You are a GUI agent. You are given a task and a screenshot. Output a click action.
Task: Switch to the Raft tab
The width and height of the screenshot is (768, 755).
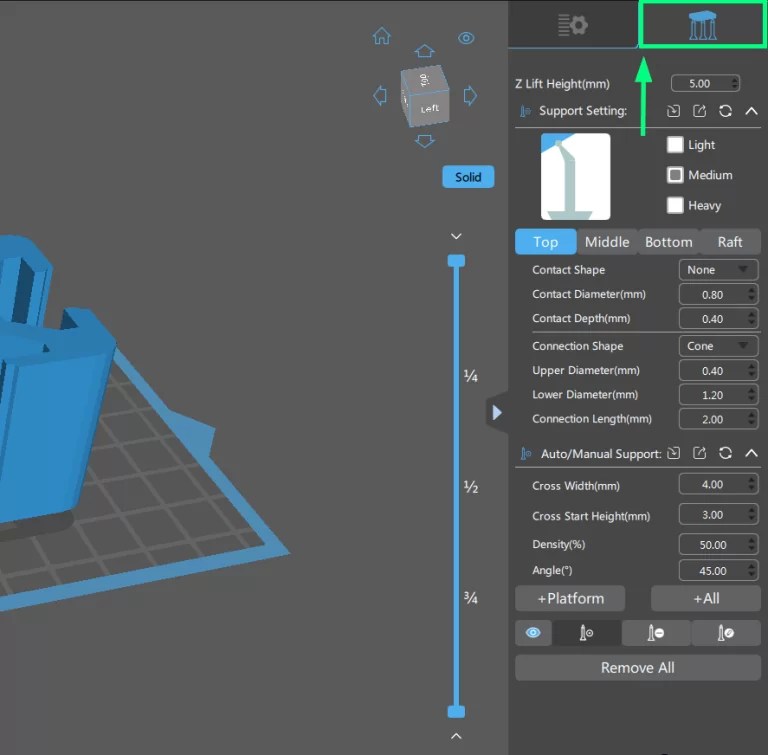click(x=730, y=242)
